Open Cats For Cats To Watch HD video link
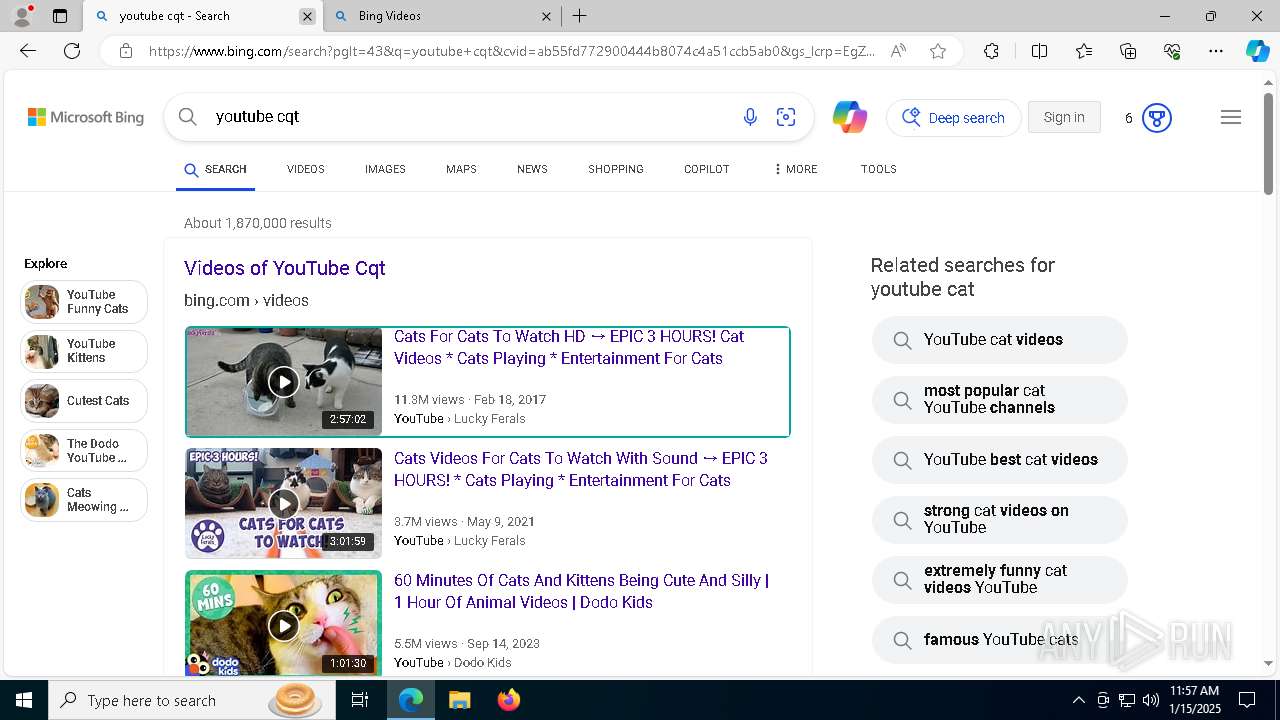 pyautogui.click(x=569, y=347)
